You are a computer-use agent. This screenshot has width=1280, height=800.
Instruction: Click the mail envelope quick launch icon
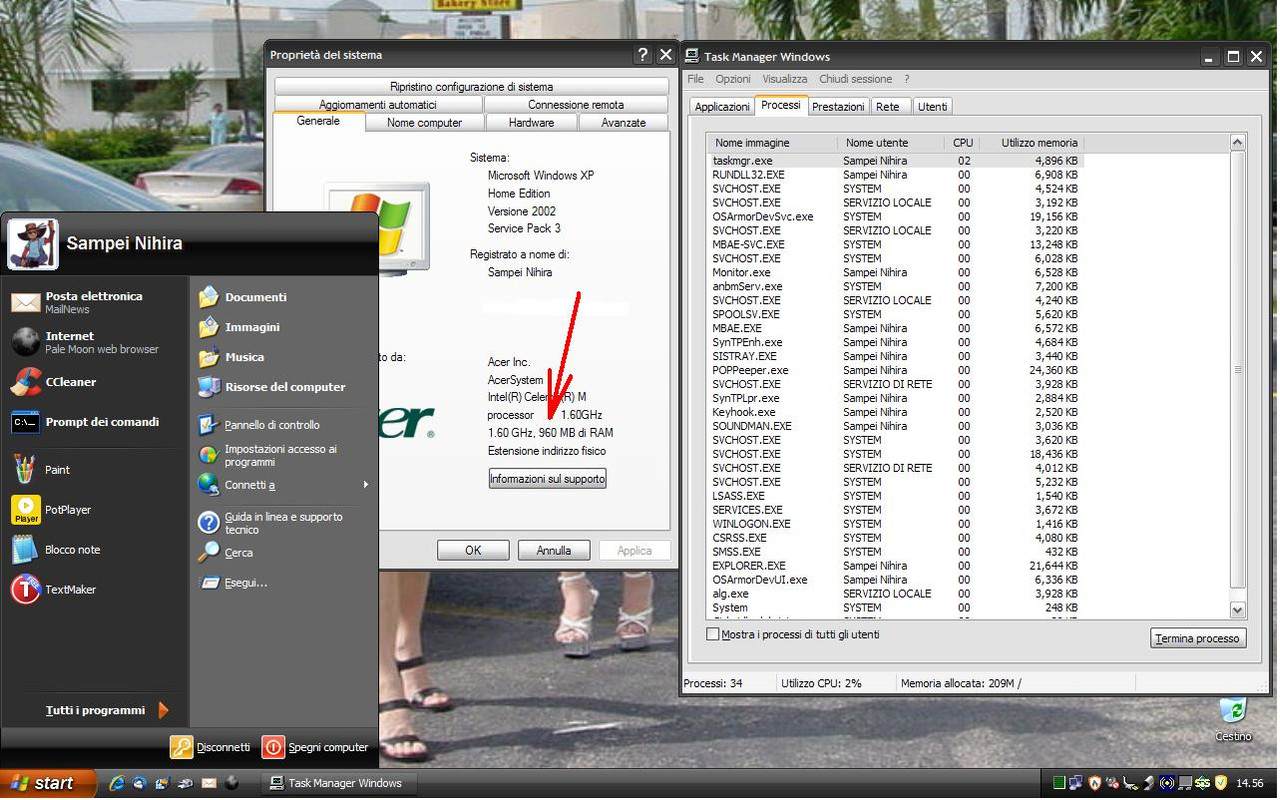(208, 783)
